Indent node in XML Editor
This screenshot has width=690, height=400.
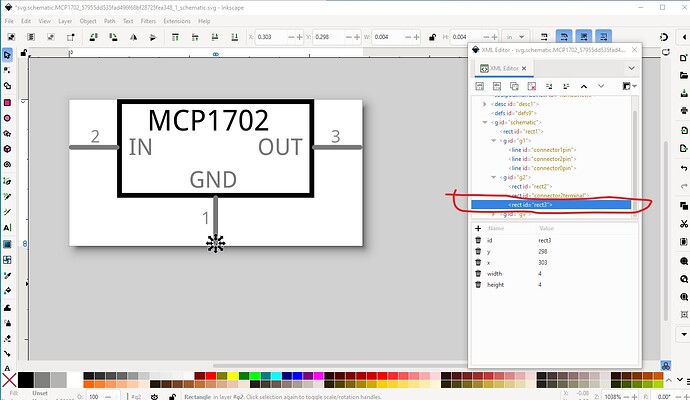point(566,86)
